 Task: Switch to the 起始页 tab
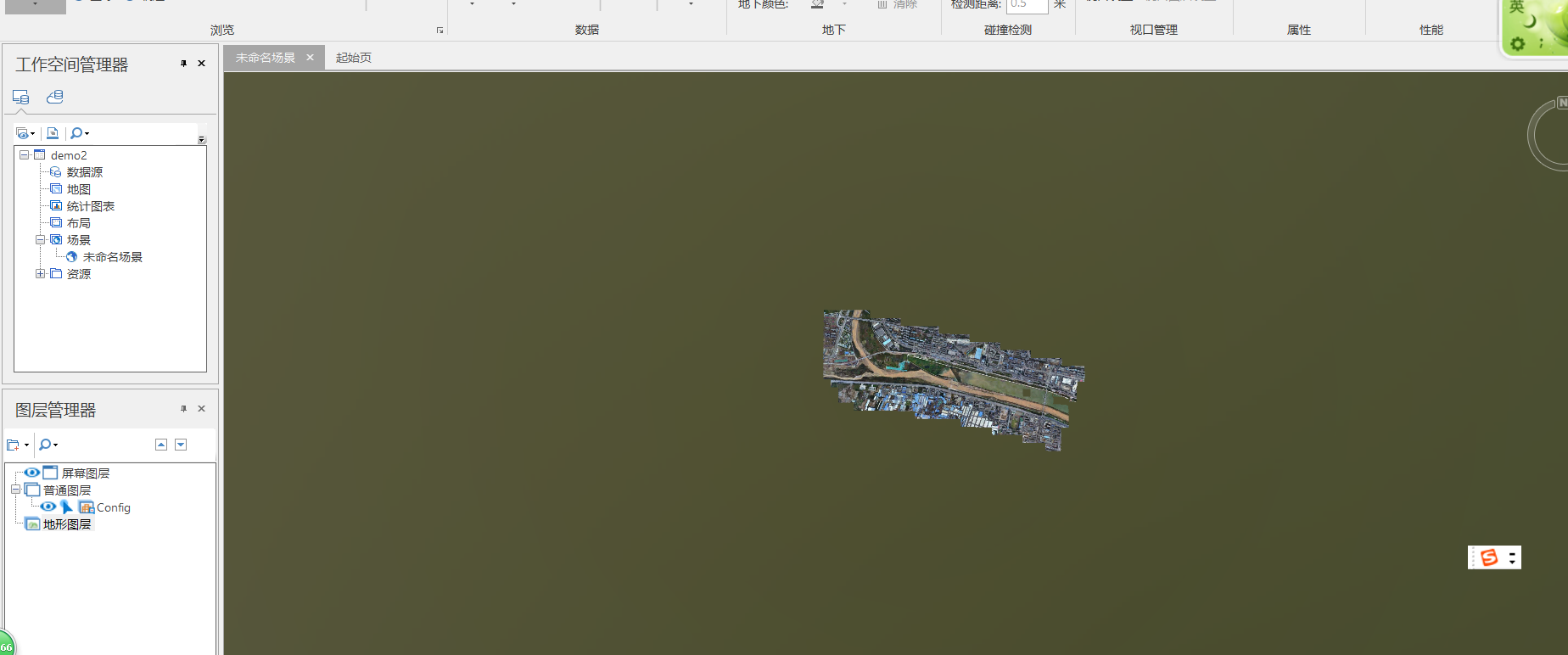[354, 58]
